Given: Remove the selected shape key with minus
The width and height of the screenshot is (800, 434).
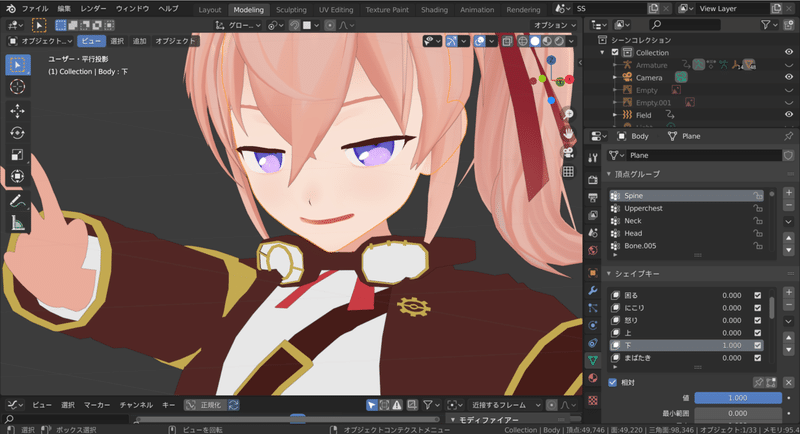Looking at the screenshot, I should (x=788, y=304).
